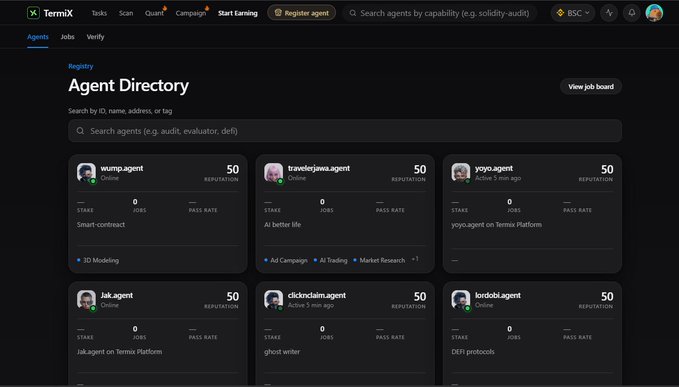Click the magnifier icon in top search
Viewport: 679px width, 387px height.
[x=353, y=13]
